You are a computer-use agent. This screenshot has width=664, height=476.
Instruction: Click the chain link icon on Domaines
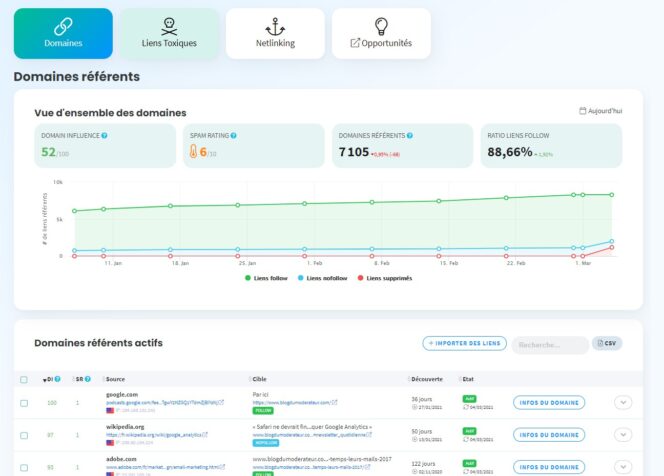(63, 27)
